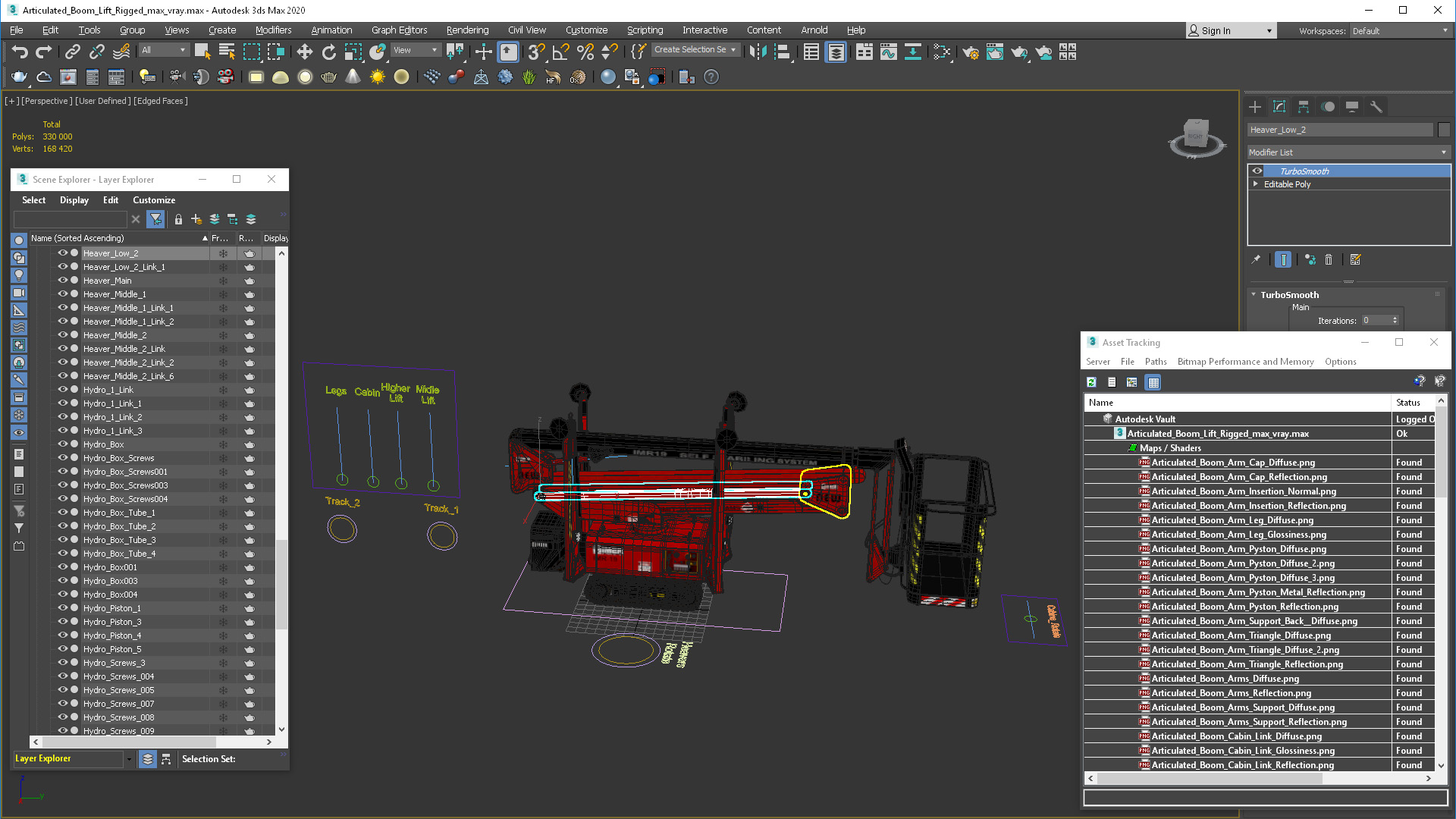This screenshot has width=1456, height=819.
Task: Click Configure Modifier Sets icon
Action: click(1356, 259)
